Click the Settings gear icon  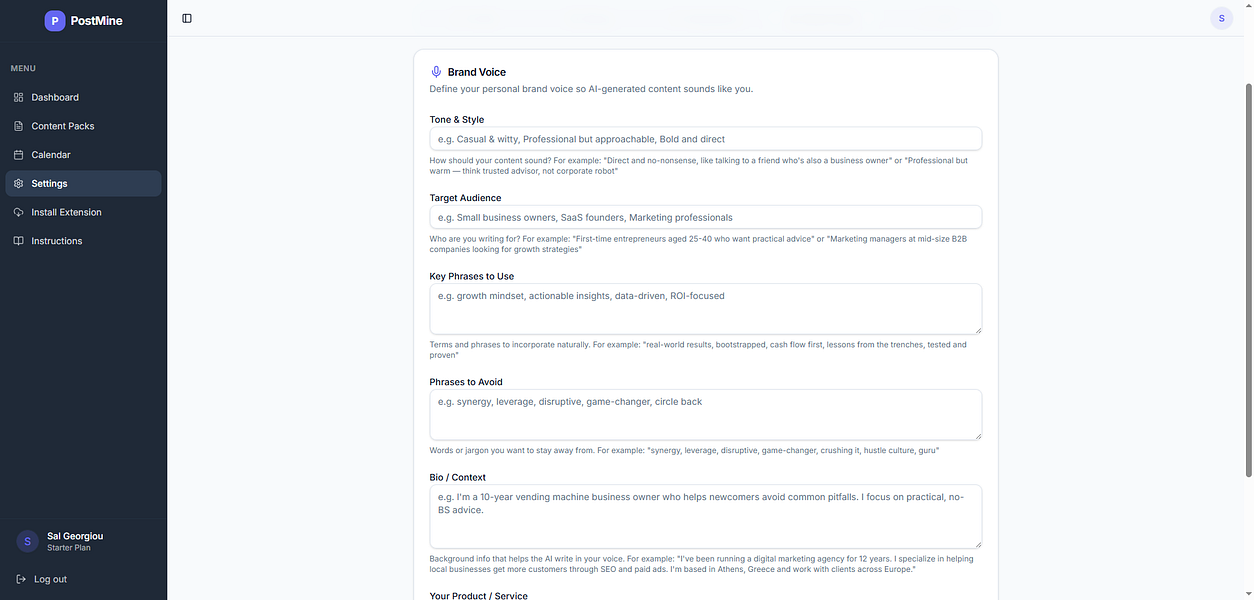pos(19,184)
